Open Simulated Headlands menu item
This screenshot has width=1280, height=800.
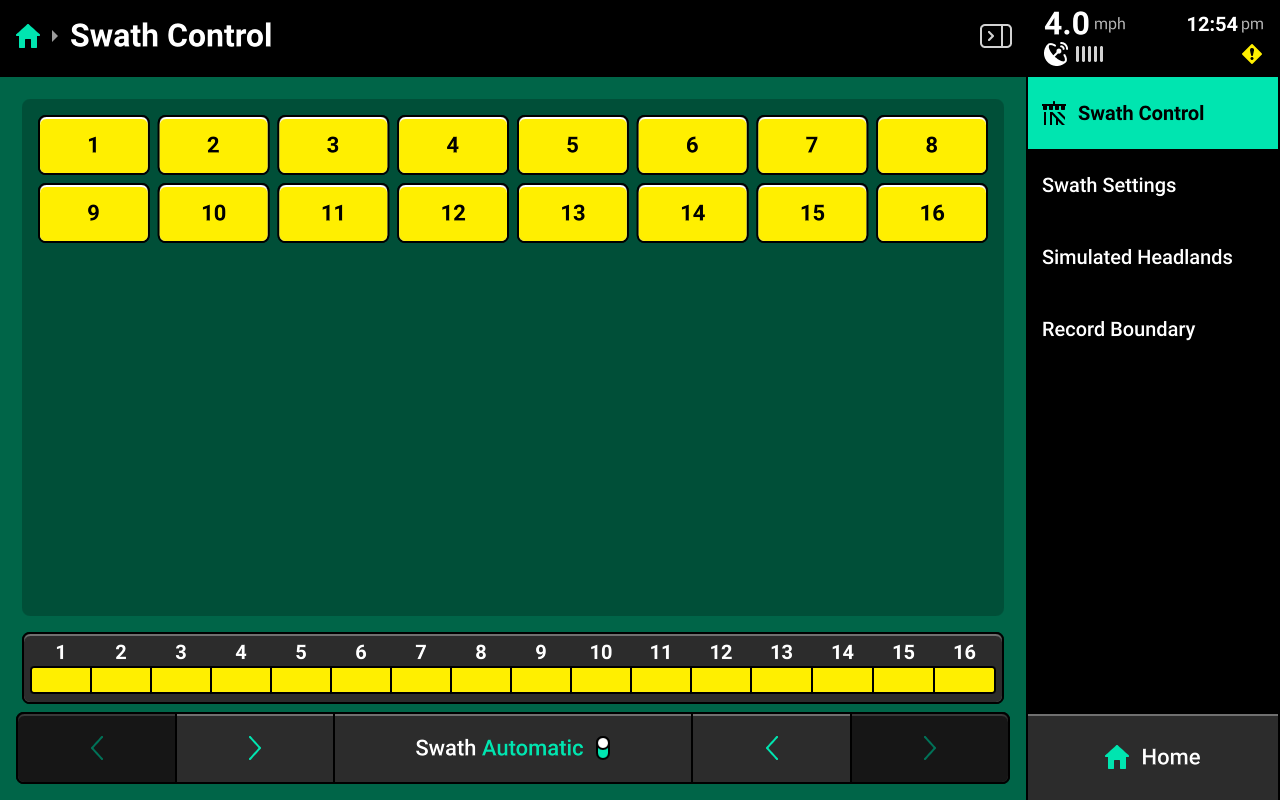(1137, 257)
